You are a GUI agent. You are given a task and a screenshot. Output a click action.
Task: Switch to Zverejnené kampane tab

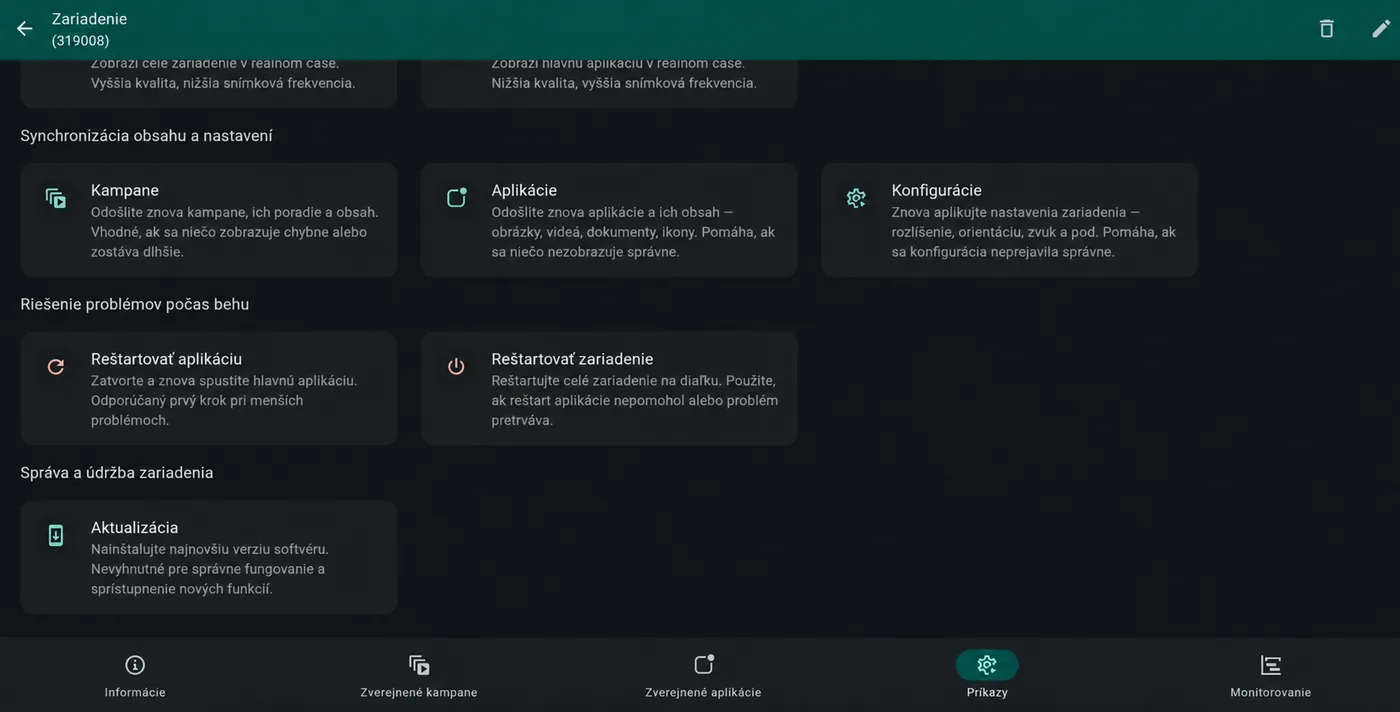pos(419,677)
